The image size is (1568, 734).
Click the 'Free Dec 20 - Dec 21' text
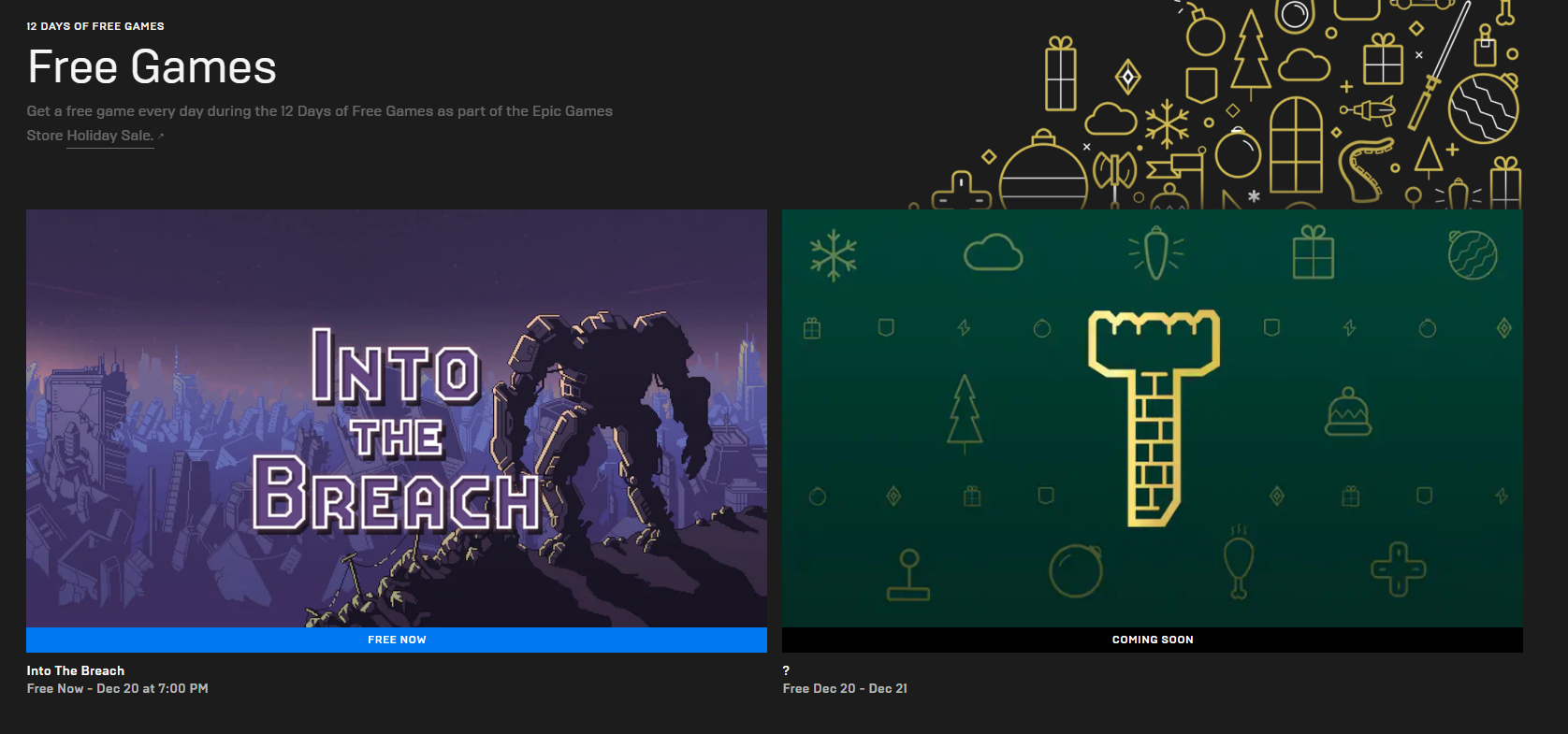click(x=845, y=688)
